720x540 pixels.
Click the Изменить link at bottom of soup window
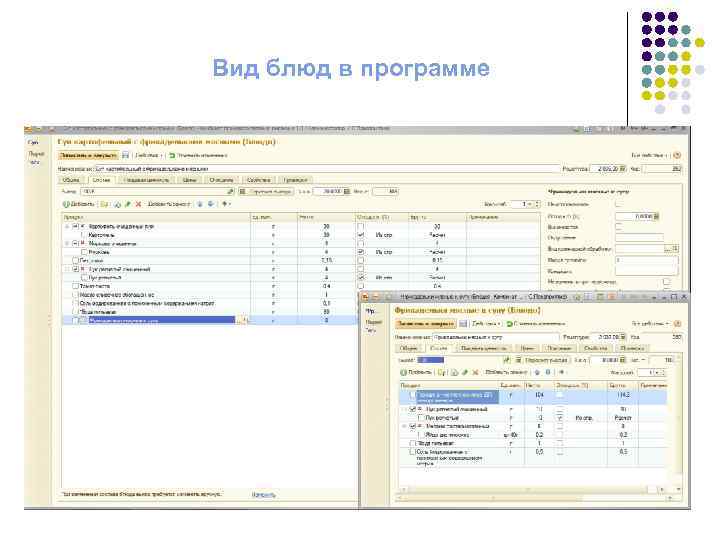coord(264,495)
